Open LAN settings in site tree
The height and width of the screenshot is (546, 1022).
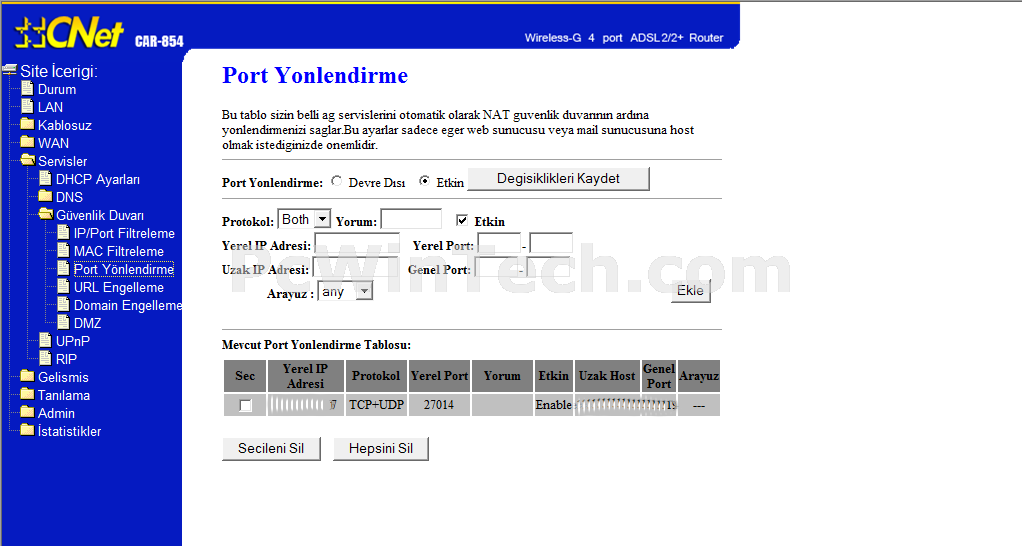coord(50,108)
